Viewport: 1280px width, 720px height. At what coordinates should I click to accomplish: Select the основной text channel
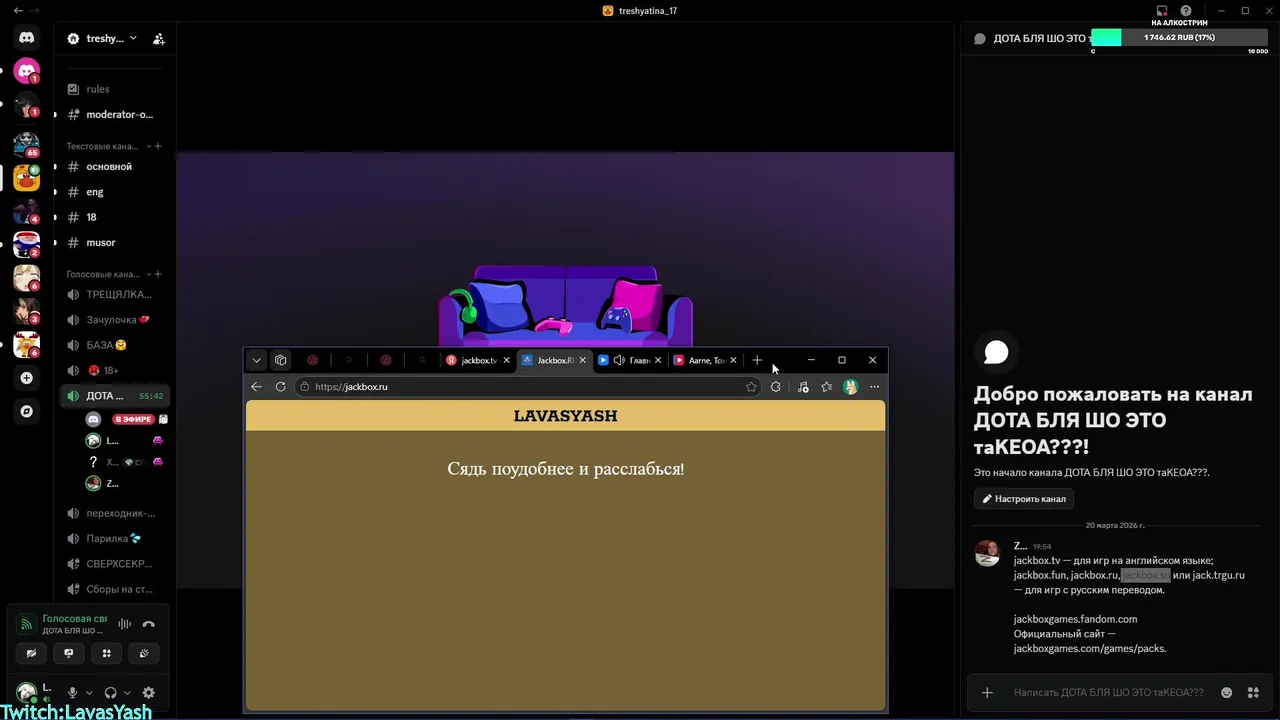coord(115,167)
